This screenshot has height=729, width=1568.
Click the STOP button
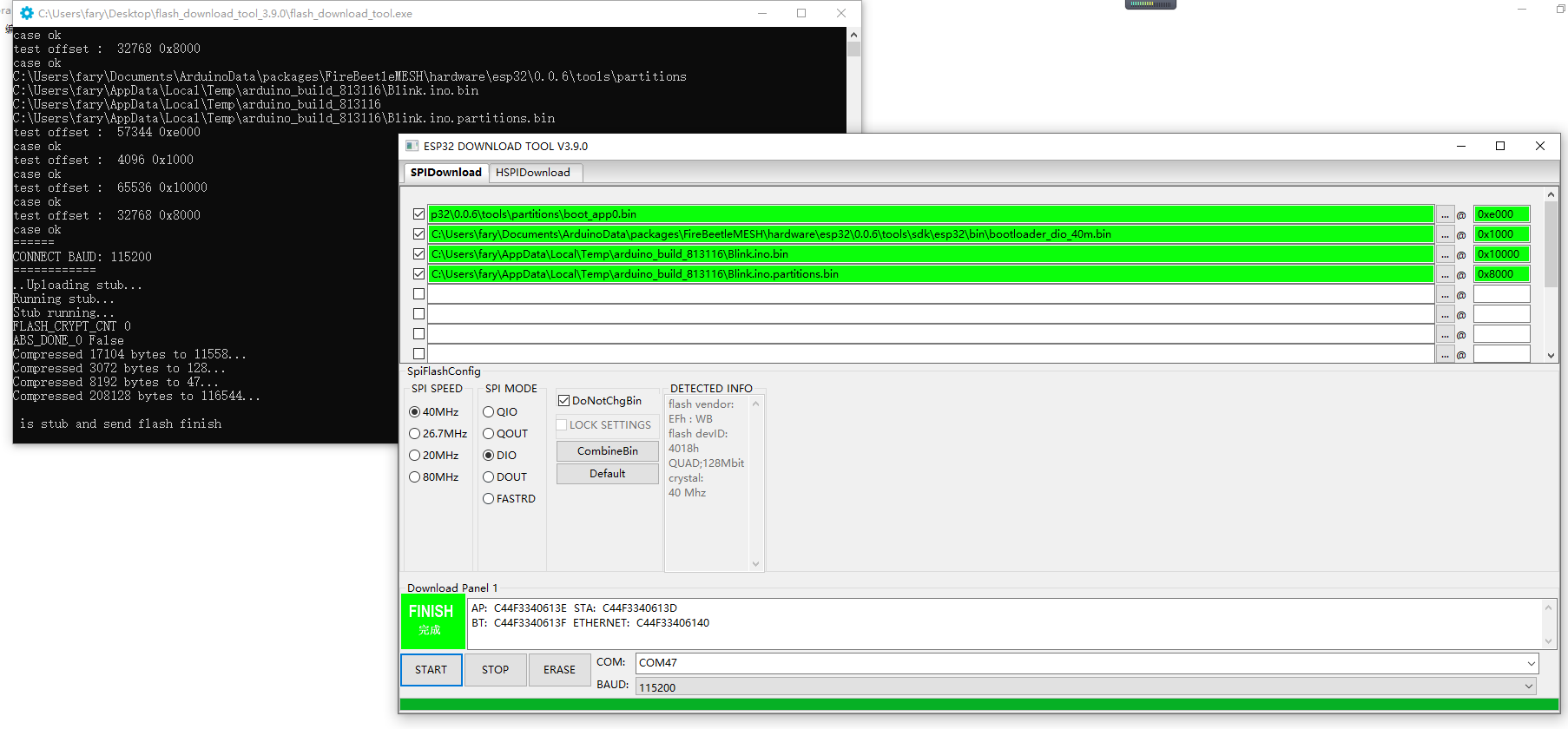point(496,670)
